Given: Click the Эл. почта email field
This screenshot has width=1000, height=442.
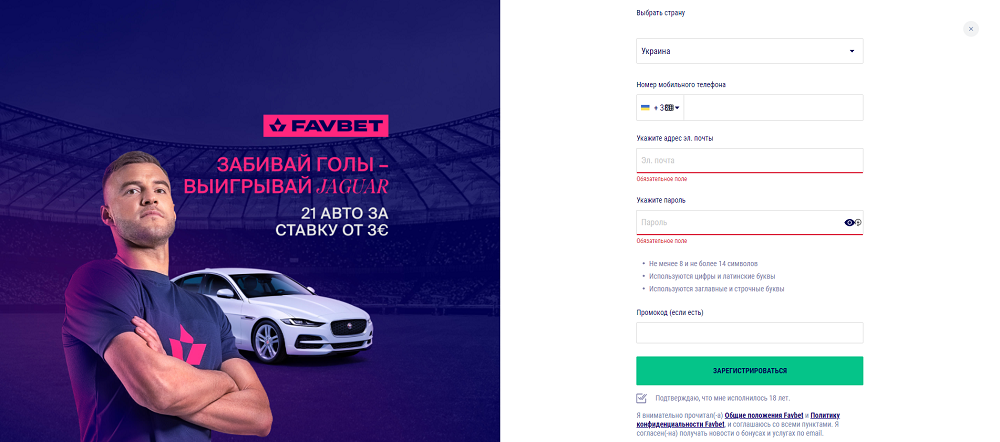Looking at the screenshot, I should click(749, 160).
